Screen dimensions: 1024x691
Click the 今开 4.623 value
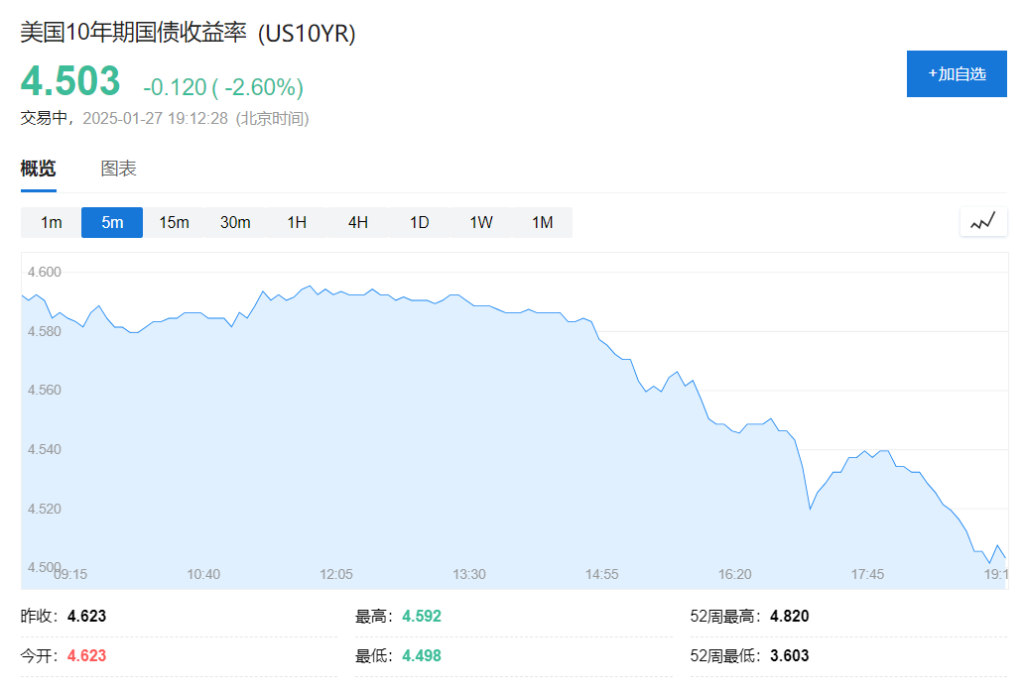click(x=86, y=655)
